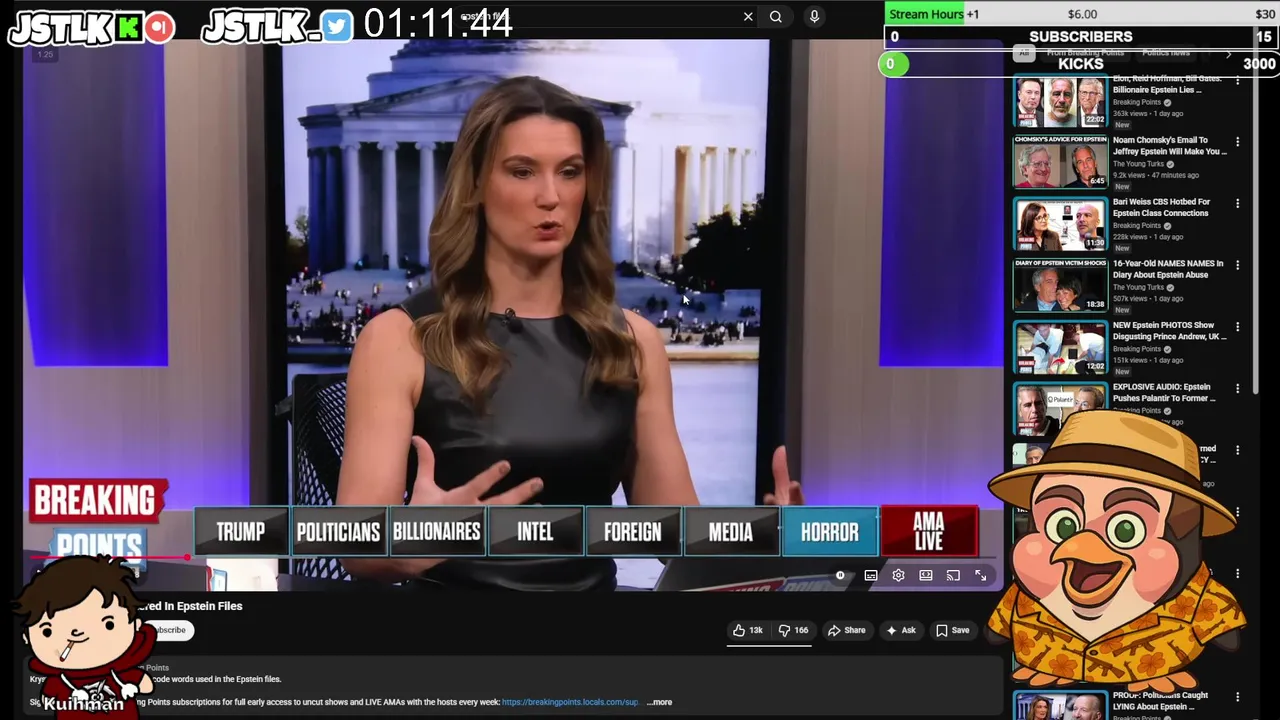Open options for Noam Chomsky's Email video
Image resolution: width=1280 pixels, height=720 pixels.
[1237, 142]
